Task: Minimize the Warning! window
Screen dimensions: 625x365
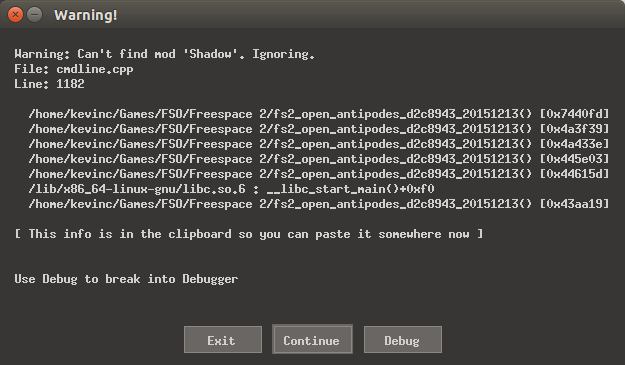Action: (x=35, y=15)
